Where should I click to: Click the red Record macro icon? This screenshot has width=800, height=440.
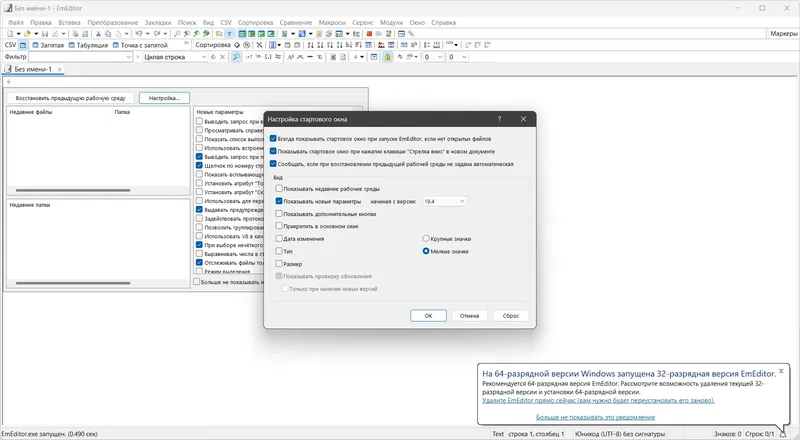tap(369, 34)
